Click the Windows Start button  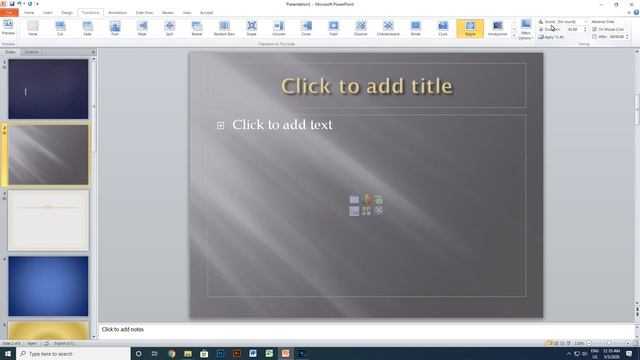(x=8, y=353)
